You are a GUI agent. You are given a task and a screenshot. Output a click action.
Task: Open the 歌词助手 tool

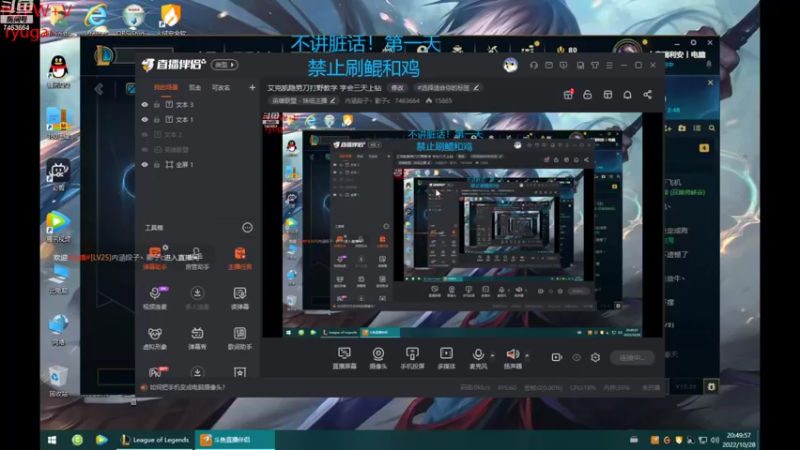[x=240, y=338]
